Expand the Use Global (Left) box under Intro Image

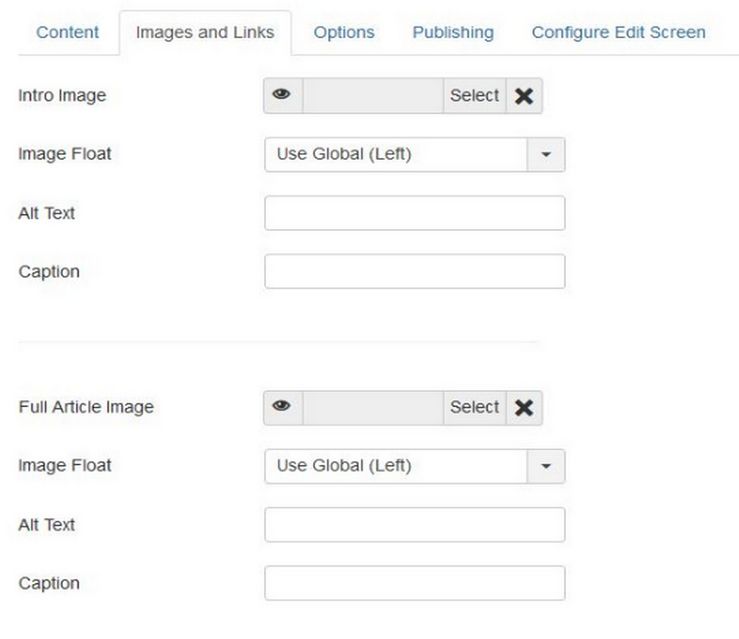[415, 155]
